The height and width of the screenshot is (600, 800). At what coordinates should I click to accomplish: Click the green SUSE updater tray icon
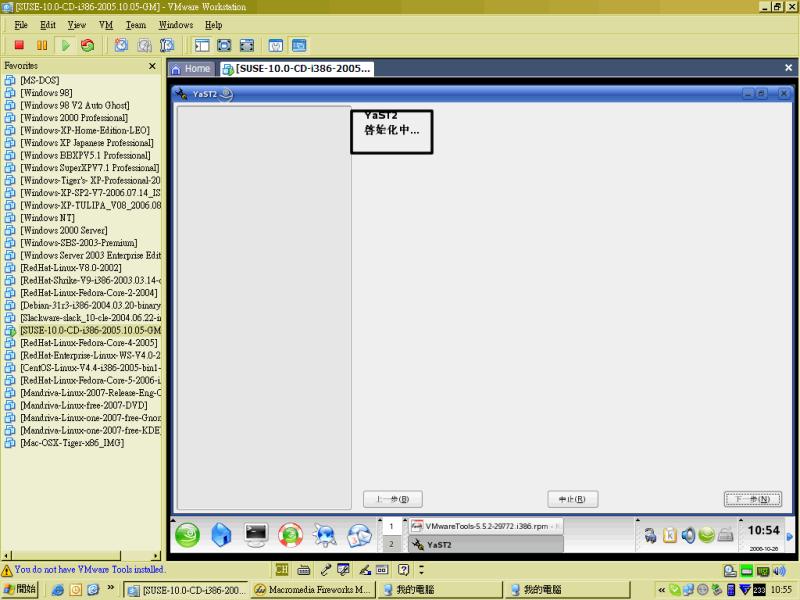707,535
